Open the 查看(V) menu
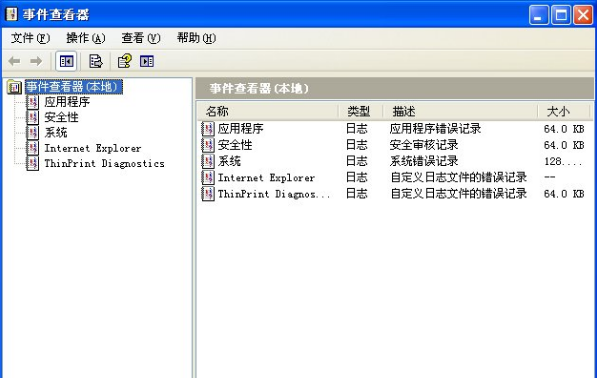Screen dimensions: 597x378 coord(141,38)
